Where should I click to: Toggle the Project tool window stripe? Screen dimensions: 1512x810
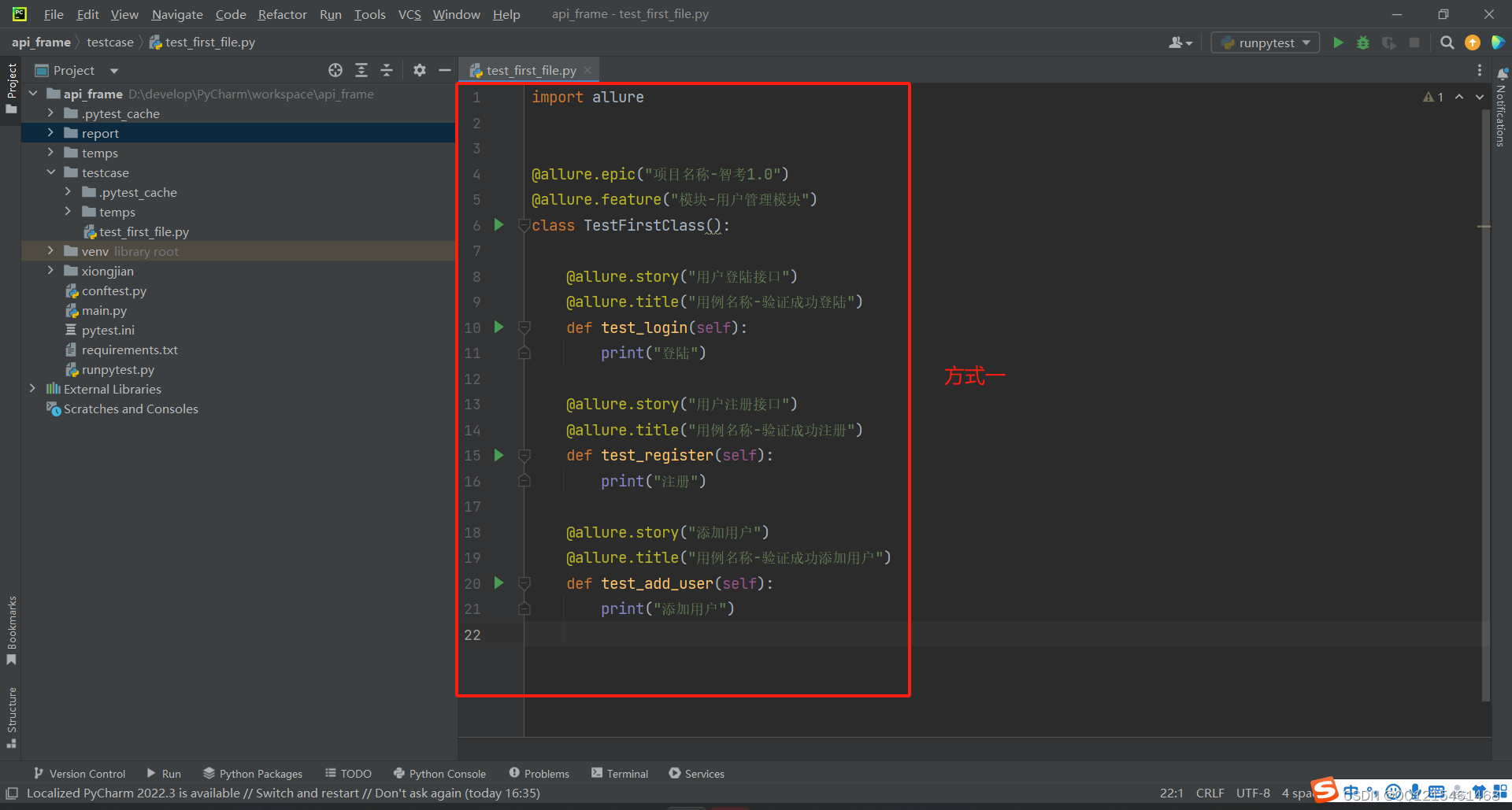12,88
